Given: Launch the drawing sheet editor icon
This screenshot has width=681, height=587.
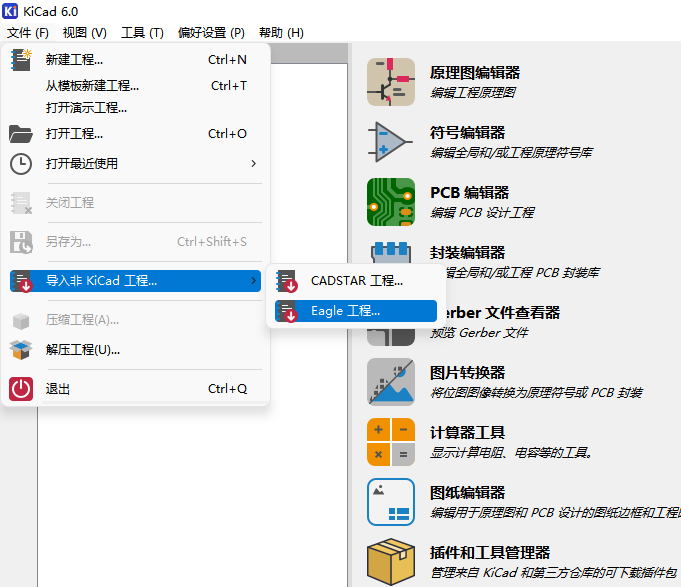Looking at the screenshot, I should pos(391,502).
